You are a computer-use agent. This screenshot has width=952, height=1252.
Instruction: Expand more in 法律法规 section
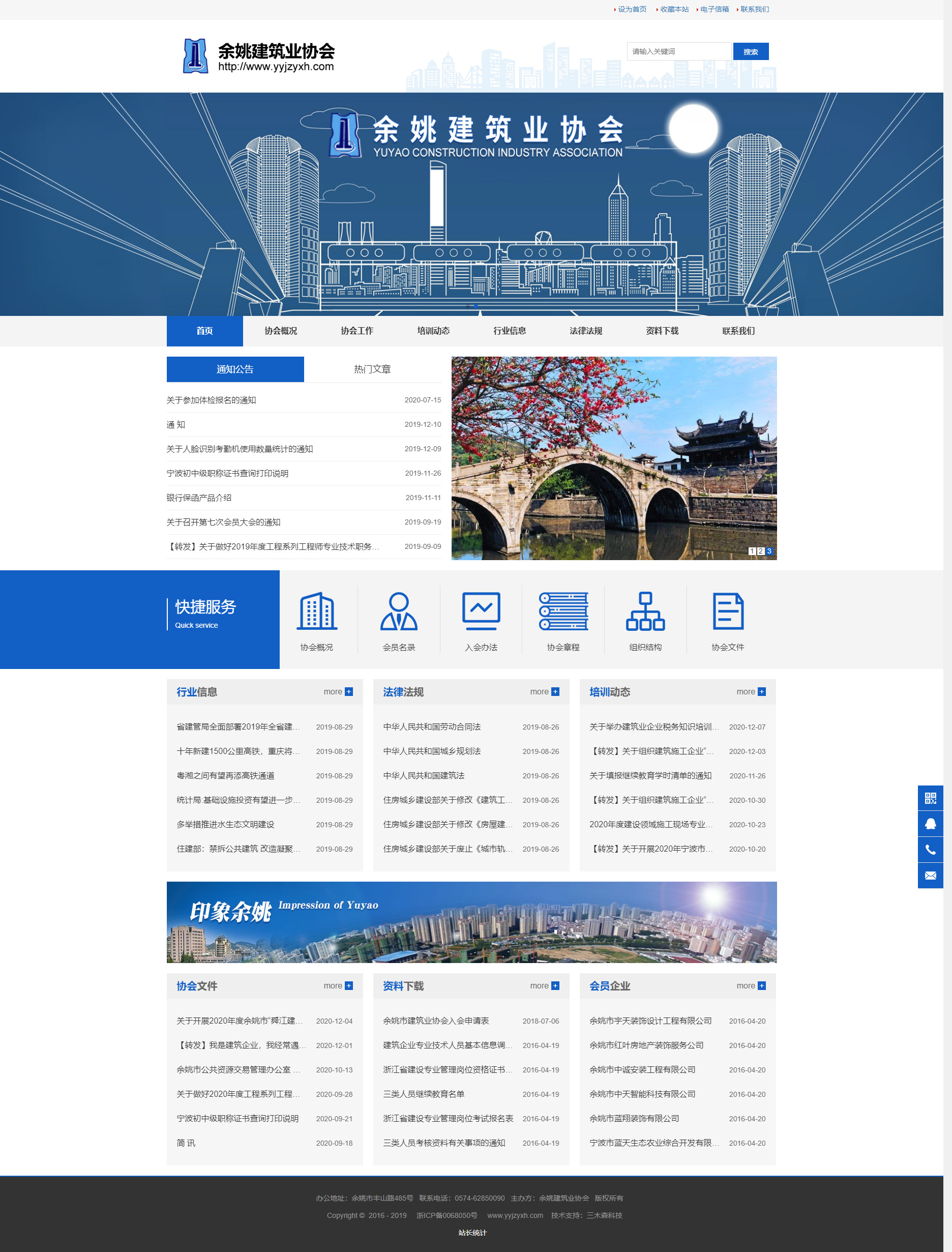pos(544,691)
